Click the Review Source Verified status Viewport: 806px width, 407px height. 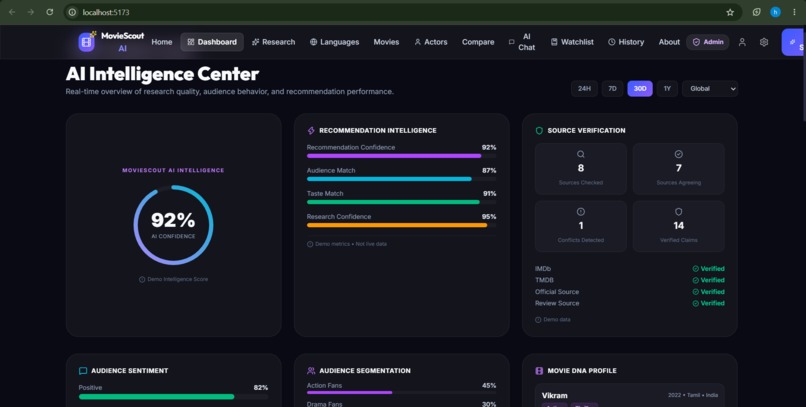click(708, 303)
